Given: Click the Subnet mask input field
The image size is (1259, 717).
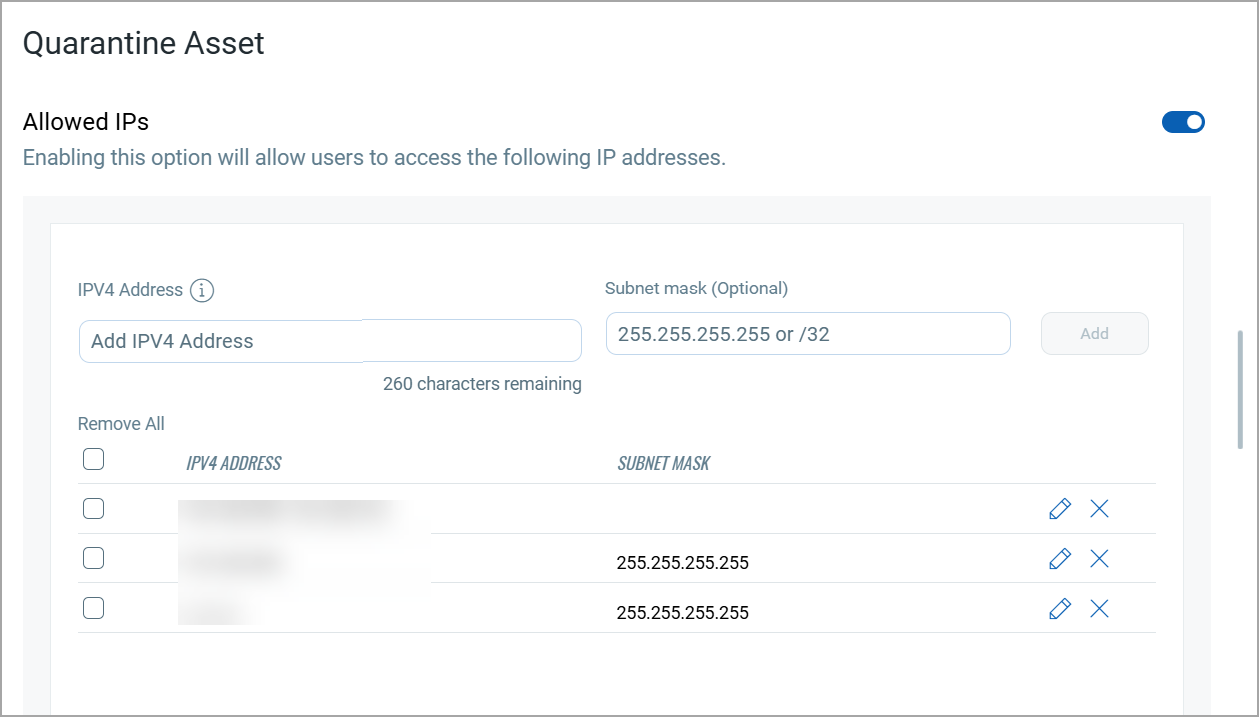Looking at the screenshot, I should point(808,334).
